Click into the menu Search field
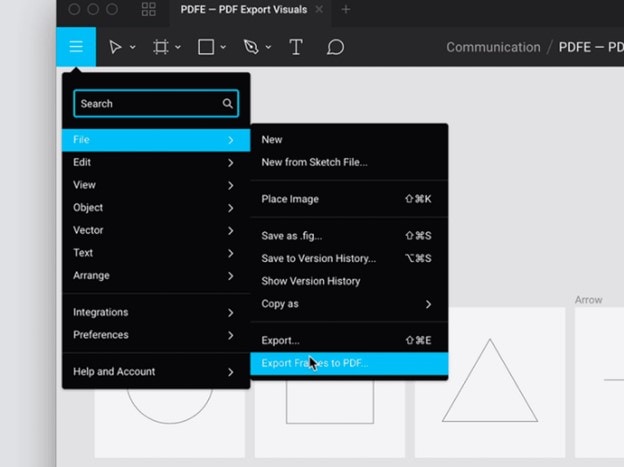The width and height of the screenshot is (624, 467). [x=156, y=104]
